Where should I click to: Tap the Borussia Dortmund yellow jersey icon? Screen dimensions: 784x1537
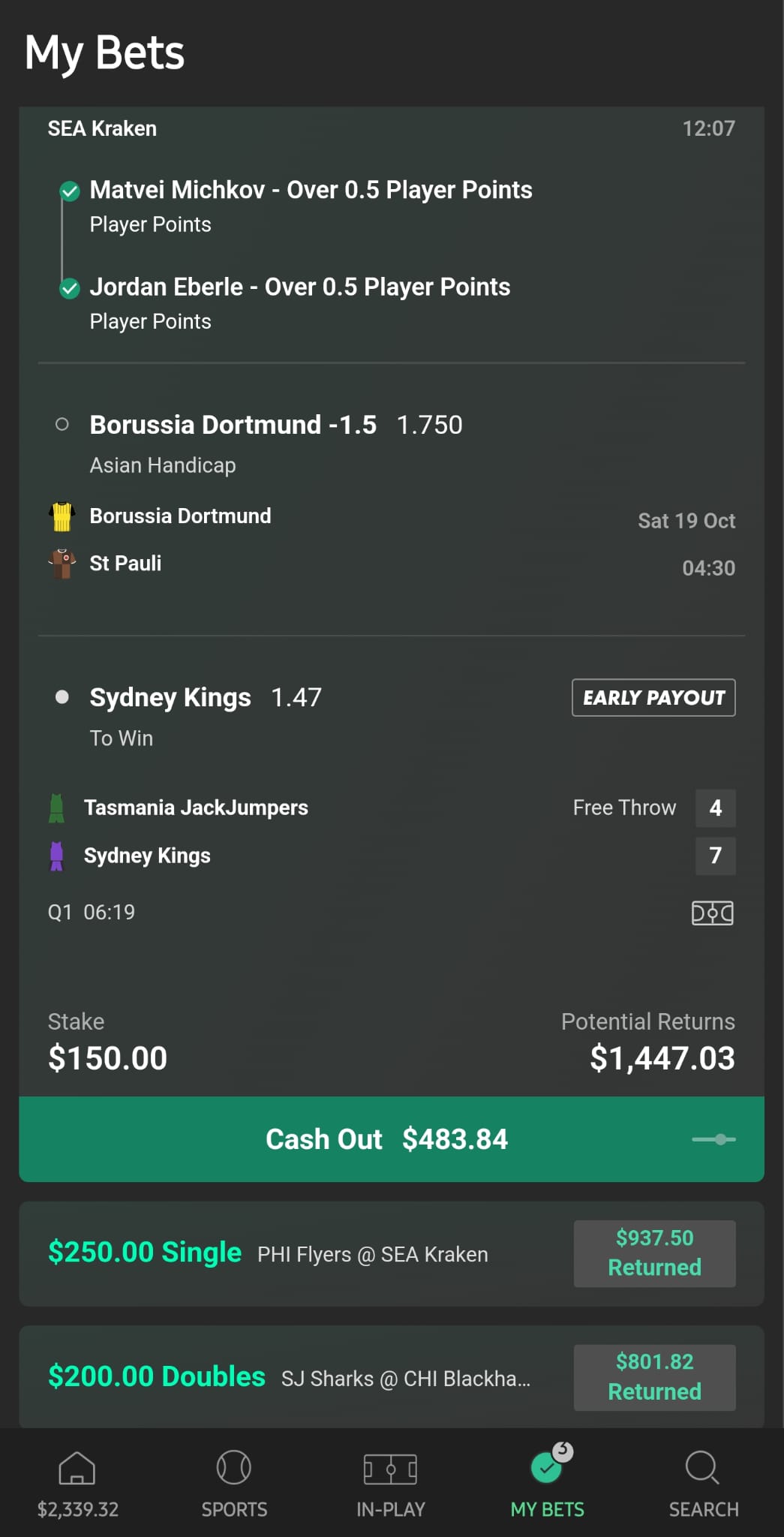pos(62,516)
